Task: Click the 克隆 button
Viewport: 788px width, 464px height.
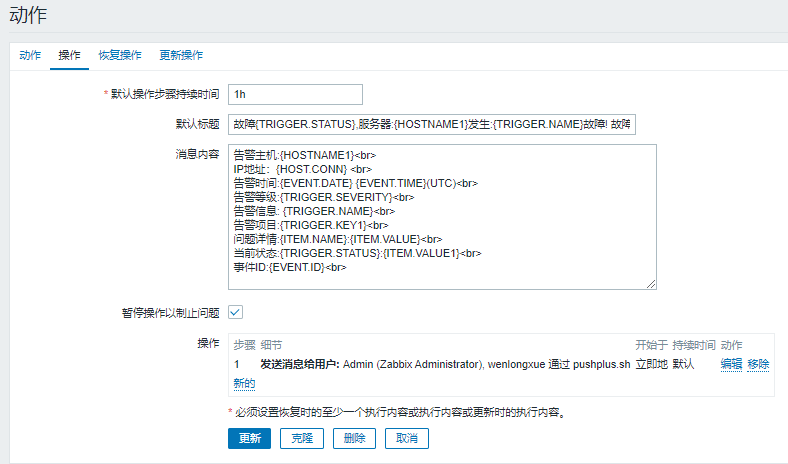Action: tap(301, 438)
